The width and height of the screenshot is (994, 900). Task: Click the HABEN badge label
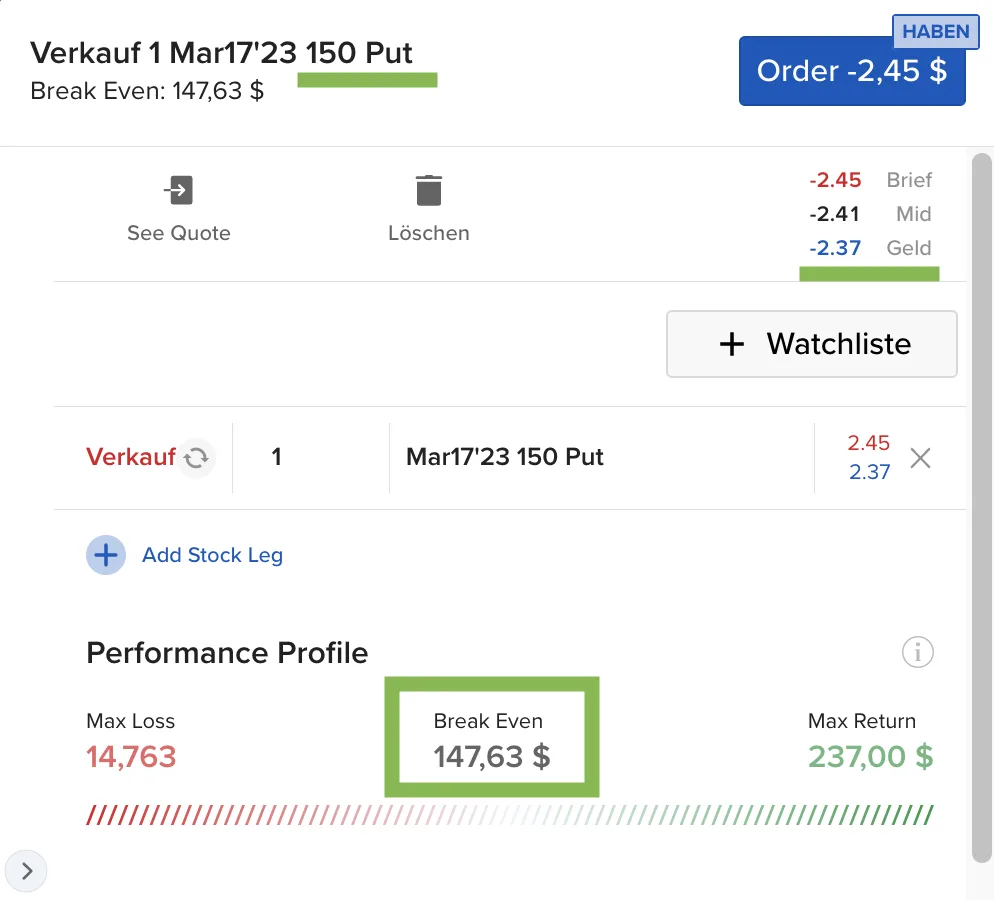coord(936,31)
